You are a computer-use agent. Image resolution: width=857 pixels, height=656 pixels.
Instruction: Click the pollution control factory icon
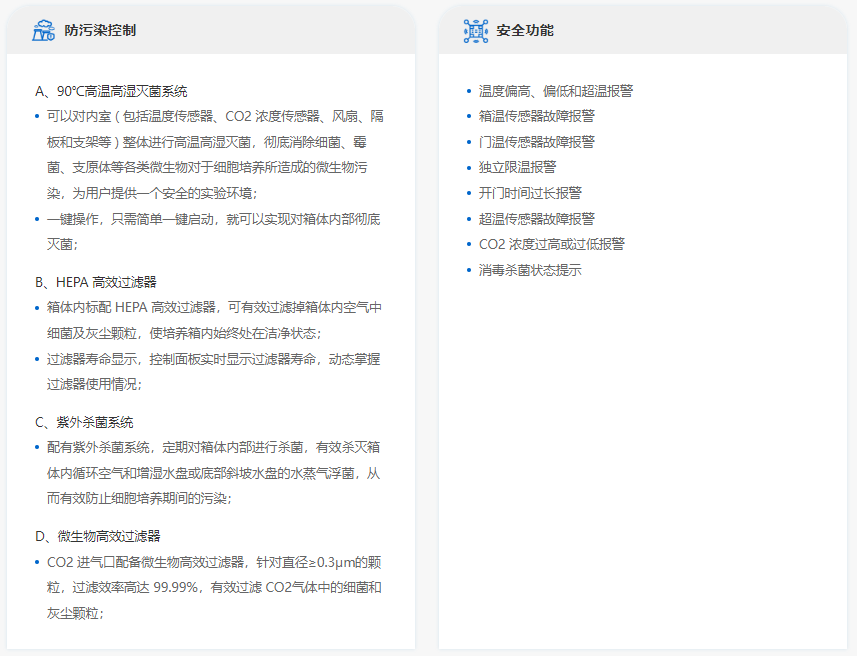click(x=43, y=30)
